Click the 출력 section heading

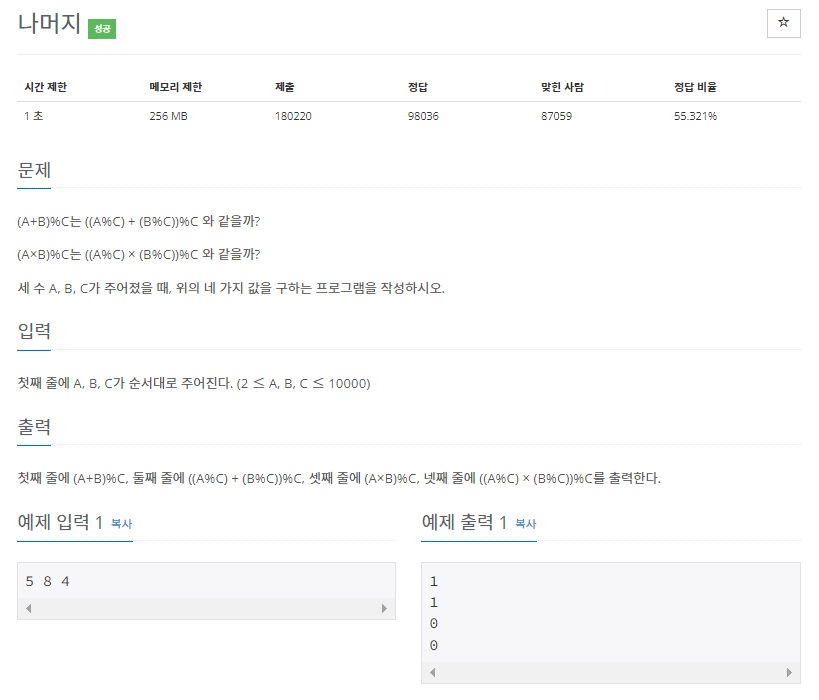pos(34,427)
